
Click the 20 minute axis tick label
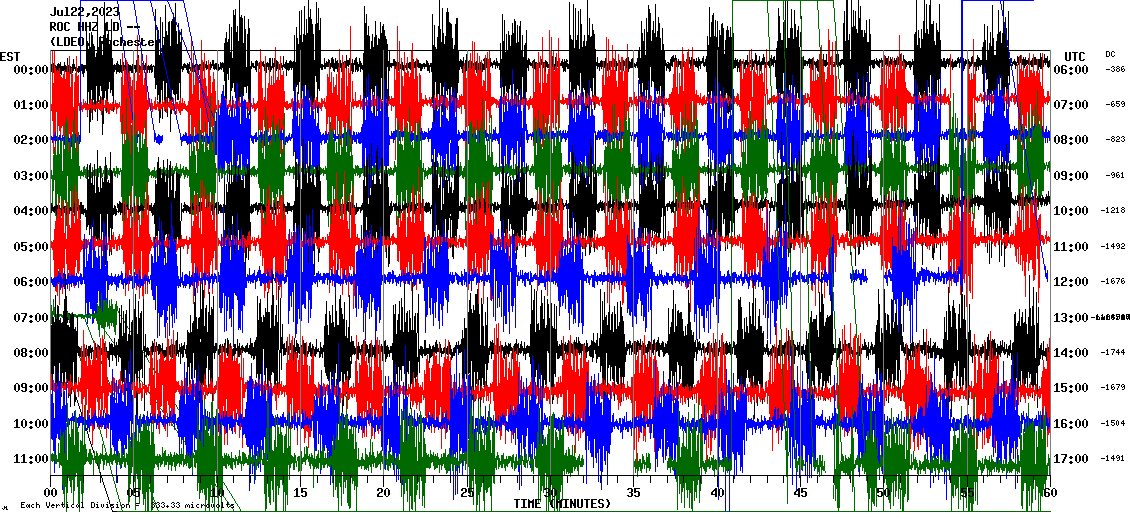point(383,493)
